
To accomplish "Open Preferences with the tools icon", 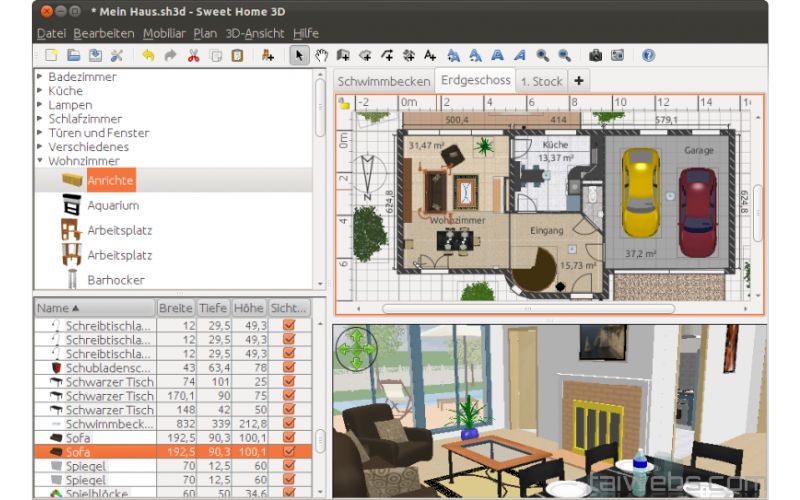I will pos(117,56).
